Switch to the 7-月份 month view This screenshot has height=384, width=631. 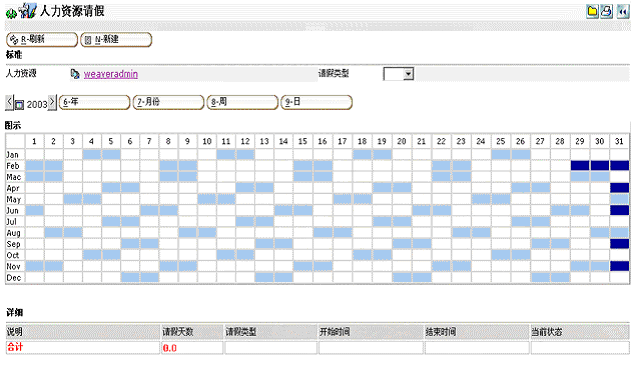[x=169, y=102]
